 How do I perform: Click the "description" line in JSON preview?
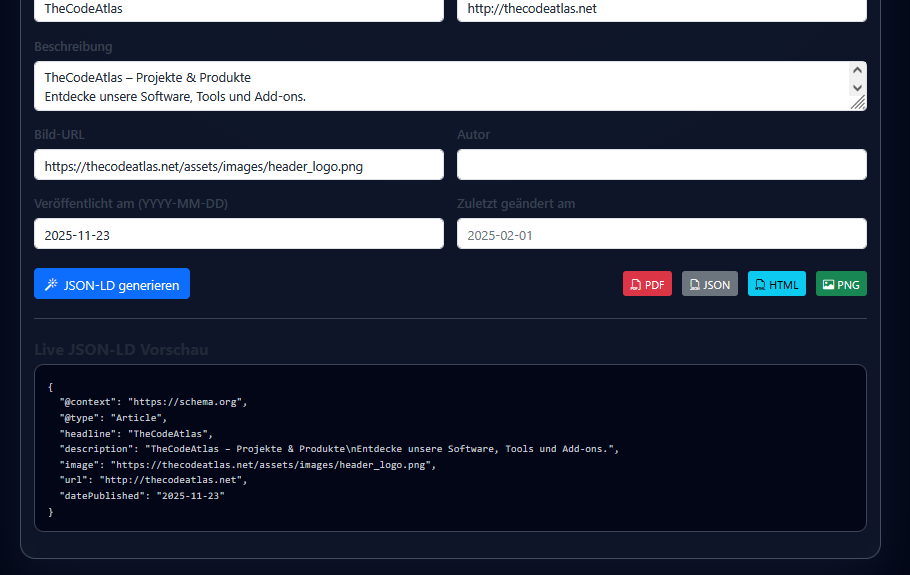(x=339, y=449)
